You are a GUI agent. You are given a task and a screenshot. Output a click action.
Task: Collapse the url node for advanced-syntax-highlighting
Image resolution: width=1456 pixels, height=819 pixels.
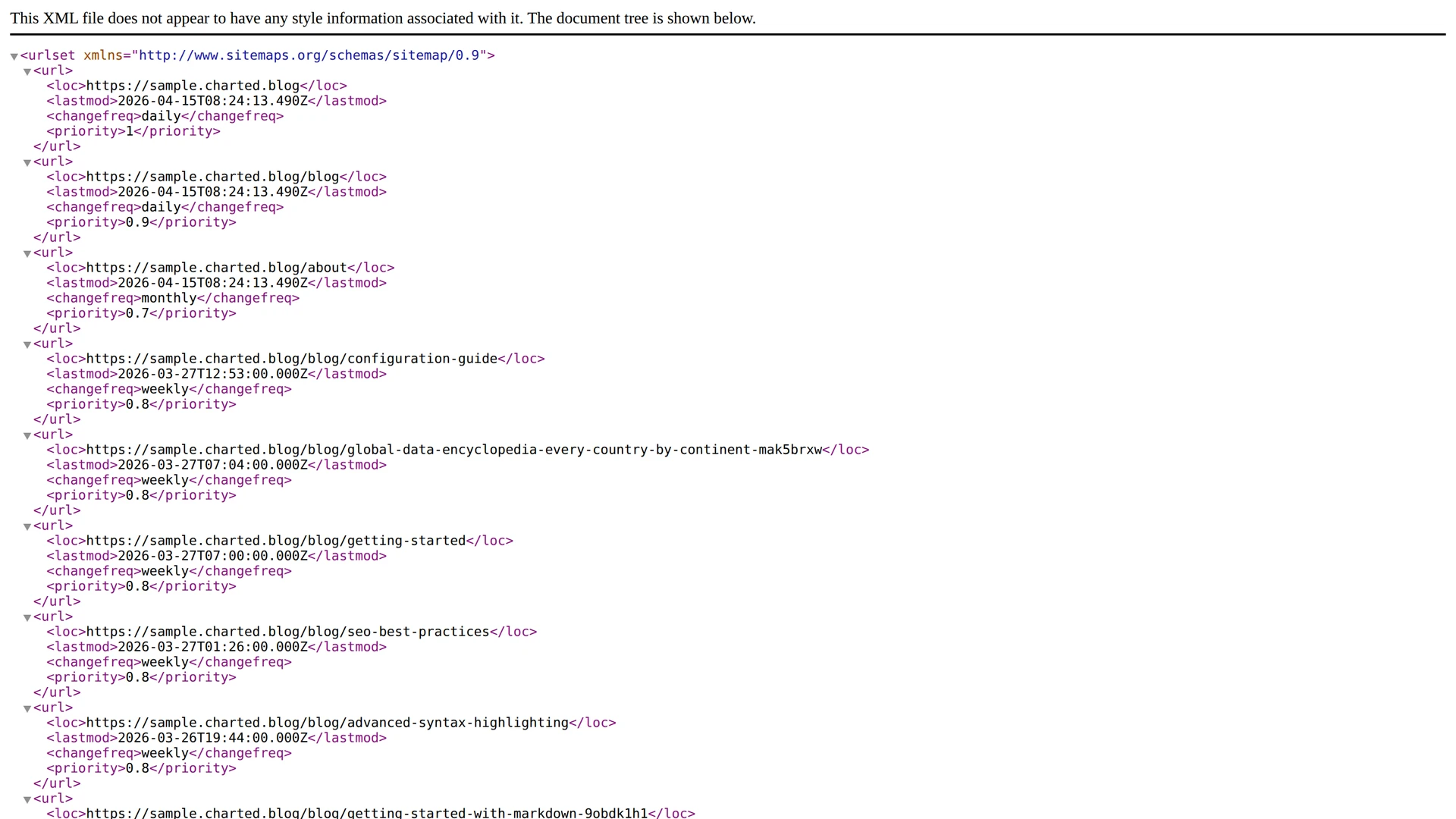(27, 708)
